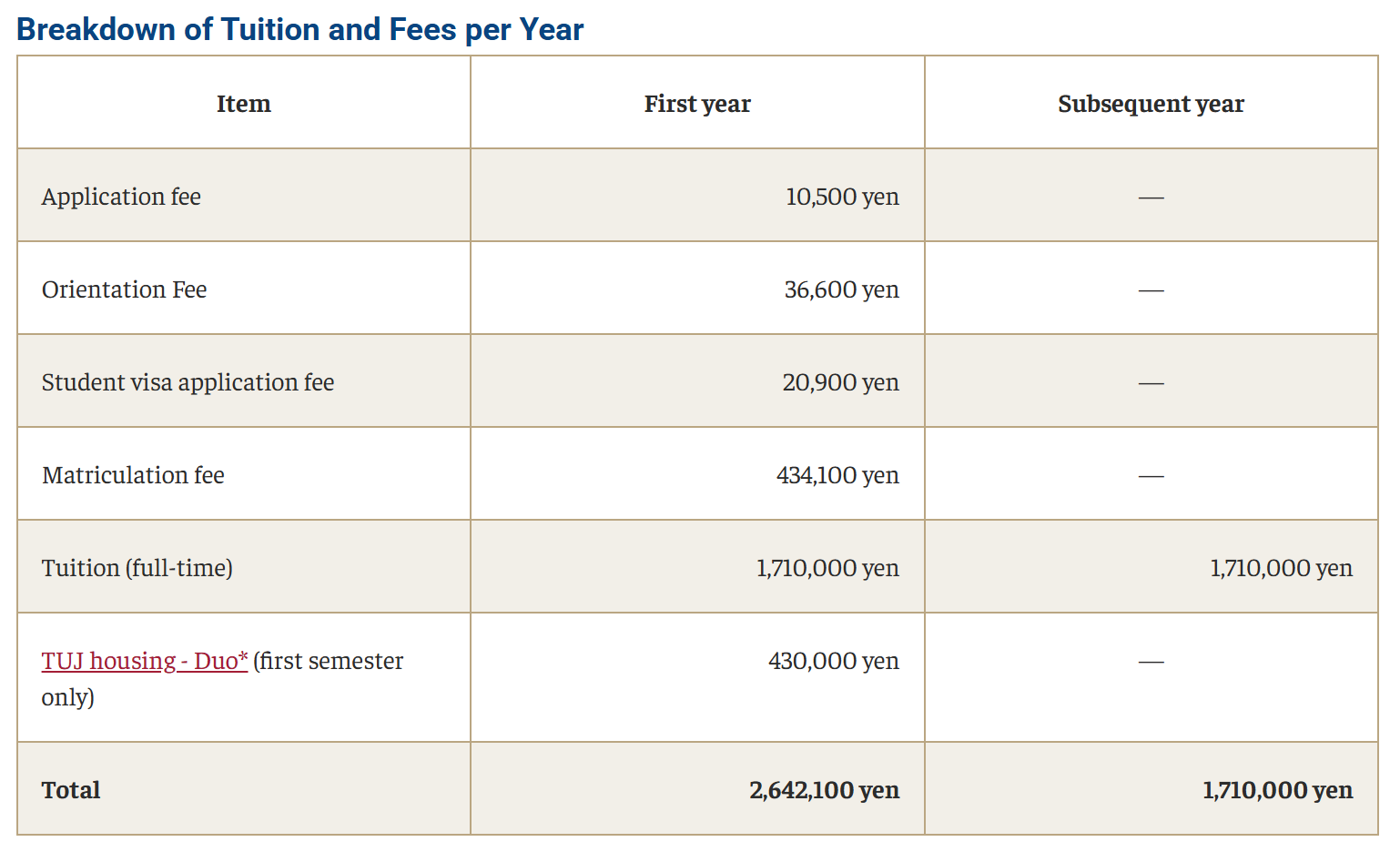Click the Tuition (full-time) row label
Image resolution: width=1400 pixels, height=852 pixels.
click(x=137, y=568)
